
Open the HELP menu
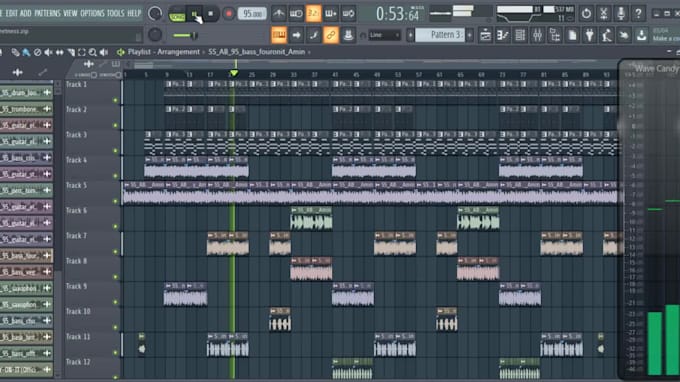[x=134, y=13]
